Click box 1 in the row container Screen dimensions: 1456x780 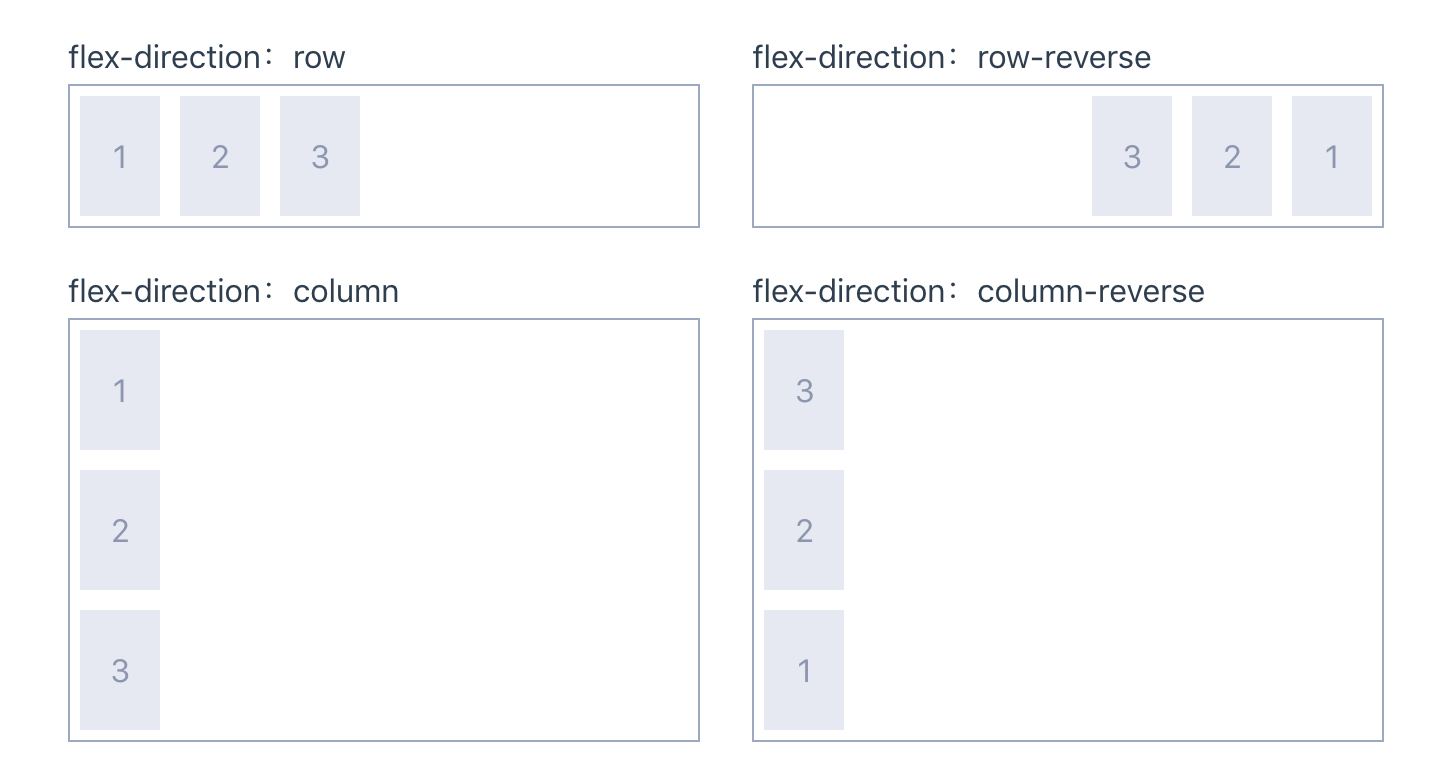[x=120, y=156]
